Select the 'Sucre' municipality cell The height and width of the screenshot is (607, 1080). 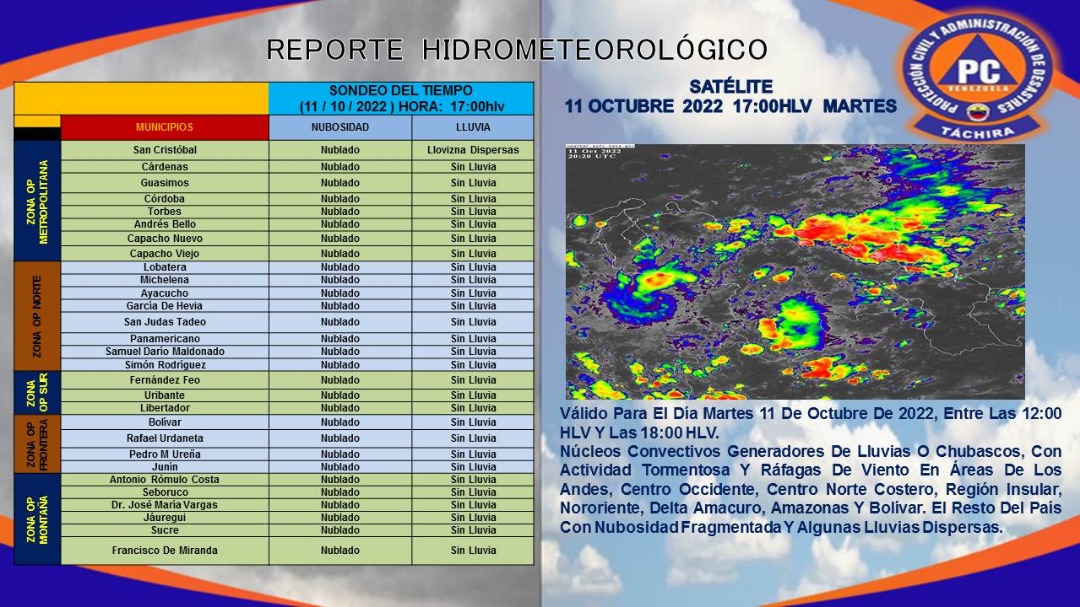[x=165, y=530]
